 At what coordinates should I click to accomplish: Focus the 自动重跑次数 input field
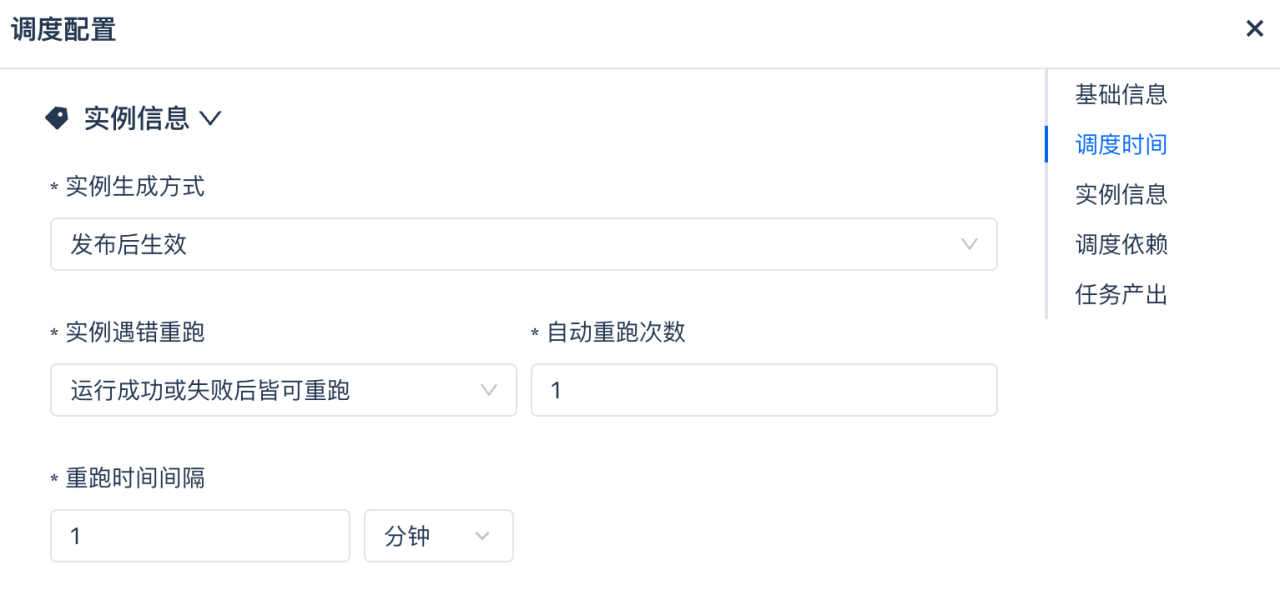[763, 390]
